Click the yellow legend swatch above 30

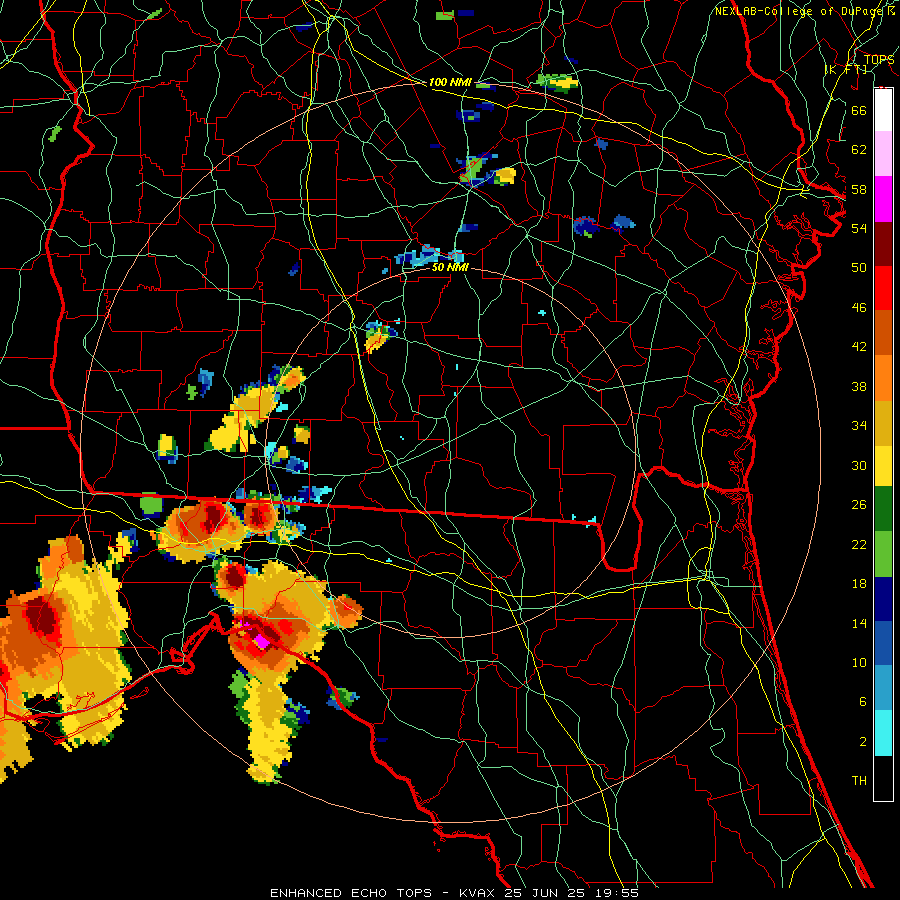point(883,465)
